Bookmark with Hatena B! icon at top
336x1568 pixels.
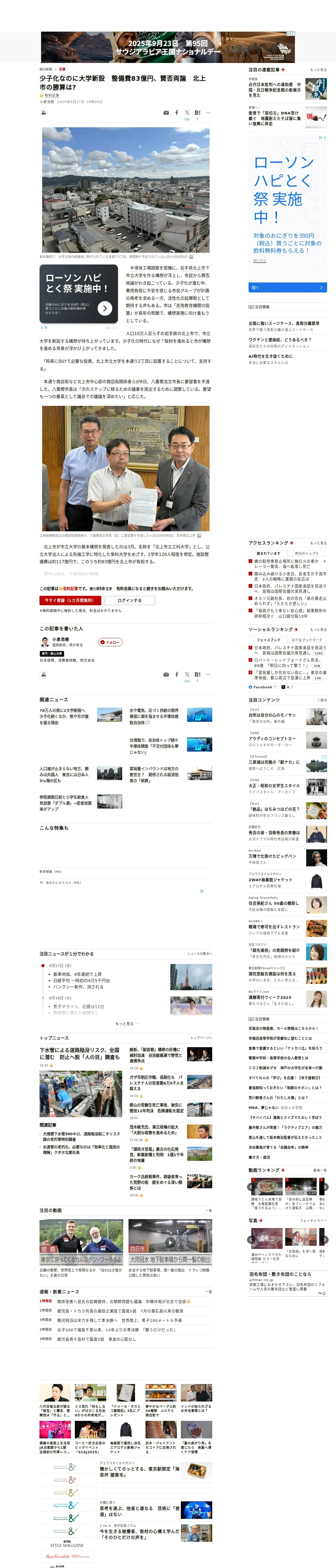[x=198, y=113]
